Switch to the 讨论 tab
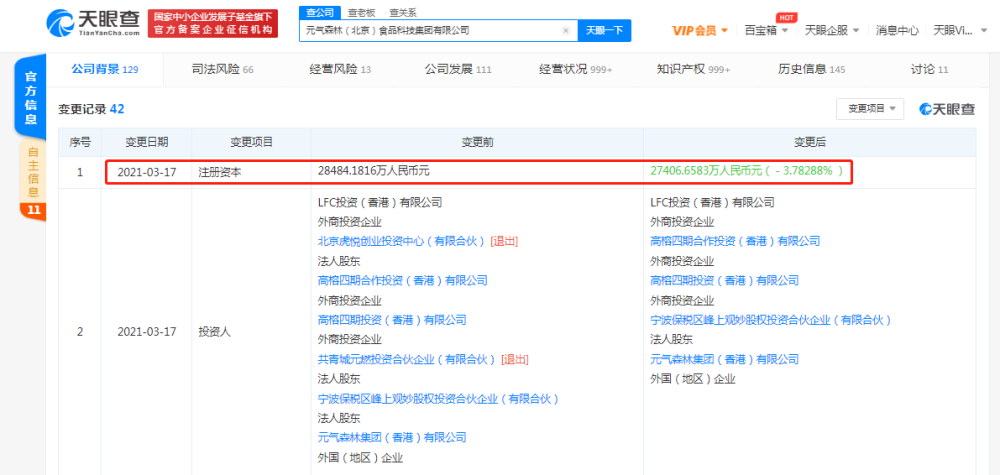The width and height of the screenshot is (1000, 475). tap(929, 69)
